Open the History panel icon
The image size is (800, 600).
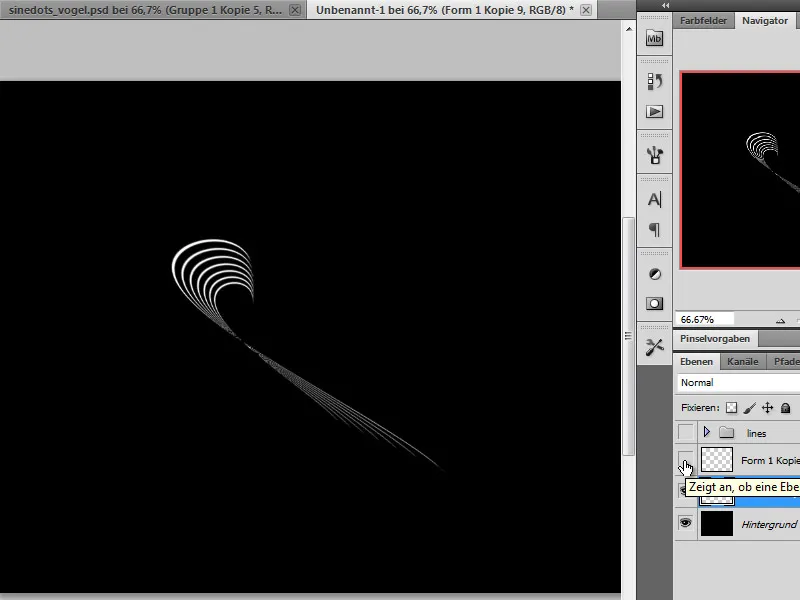pyautogui.click(x=655, y=82)
